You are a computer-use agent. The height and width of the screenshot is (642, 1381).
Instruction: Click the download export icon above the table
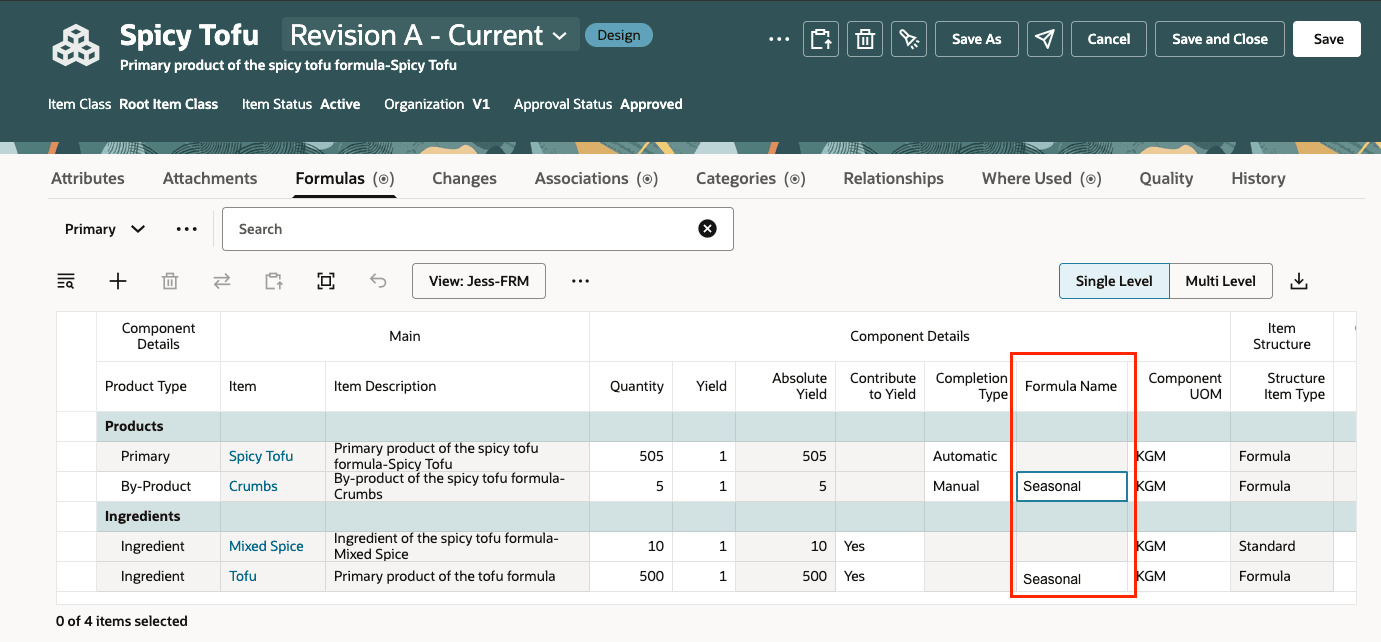pyautogui.click(x=1299, y=281)
